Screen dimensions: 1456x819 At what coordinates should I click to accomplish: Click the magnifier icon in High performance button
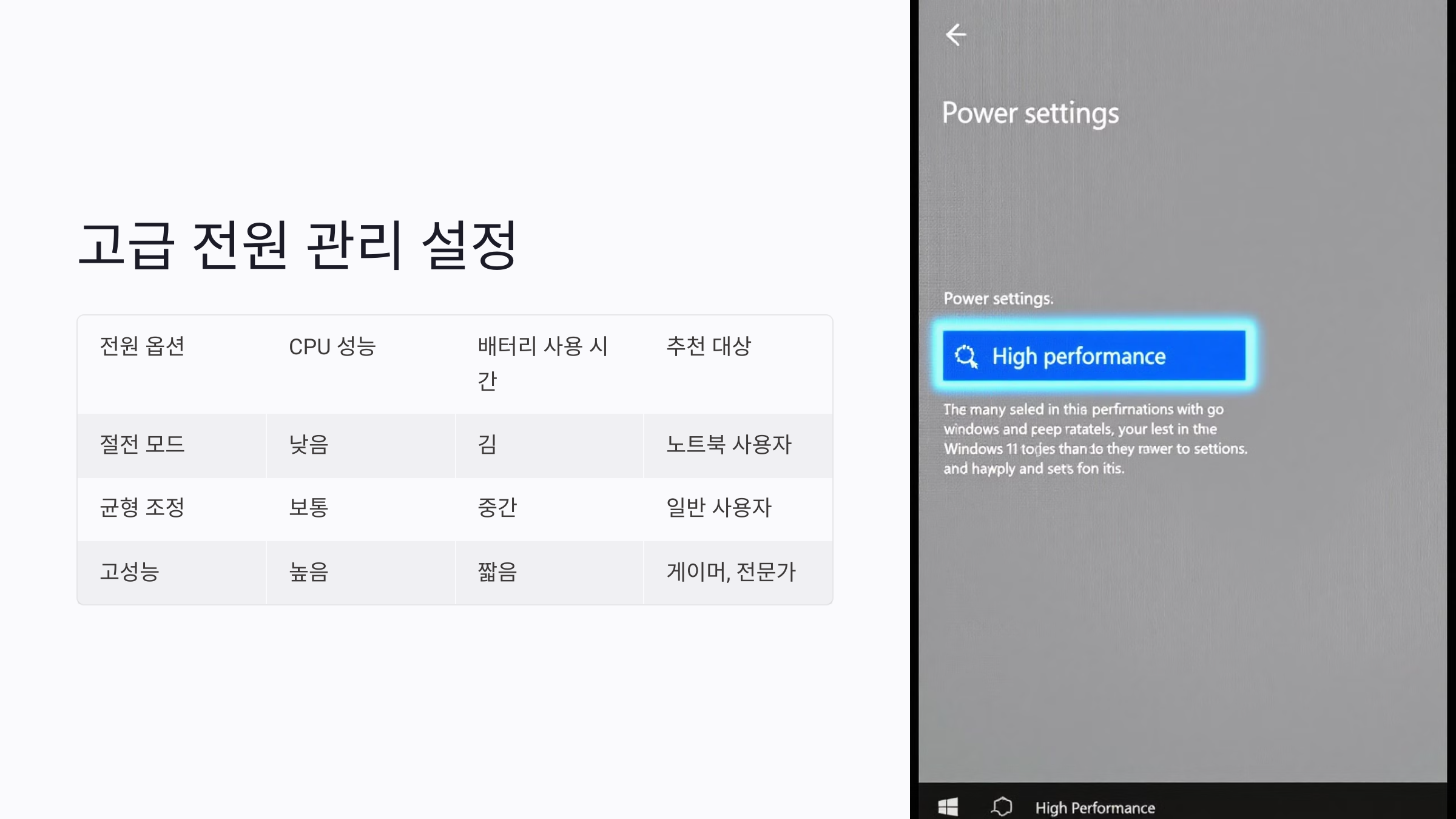[x=966, y=356]
